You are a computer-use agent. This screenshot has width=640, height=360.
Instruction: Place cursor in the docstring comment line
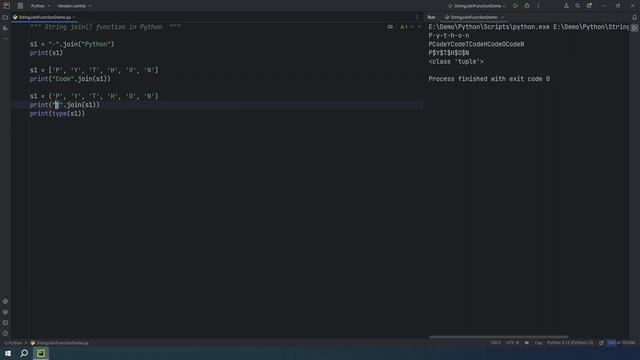[x=105, y=27]
